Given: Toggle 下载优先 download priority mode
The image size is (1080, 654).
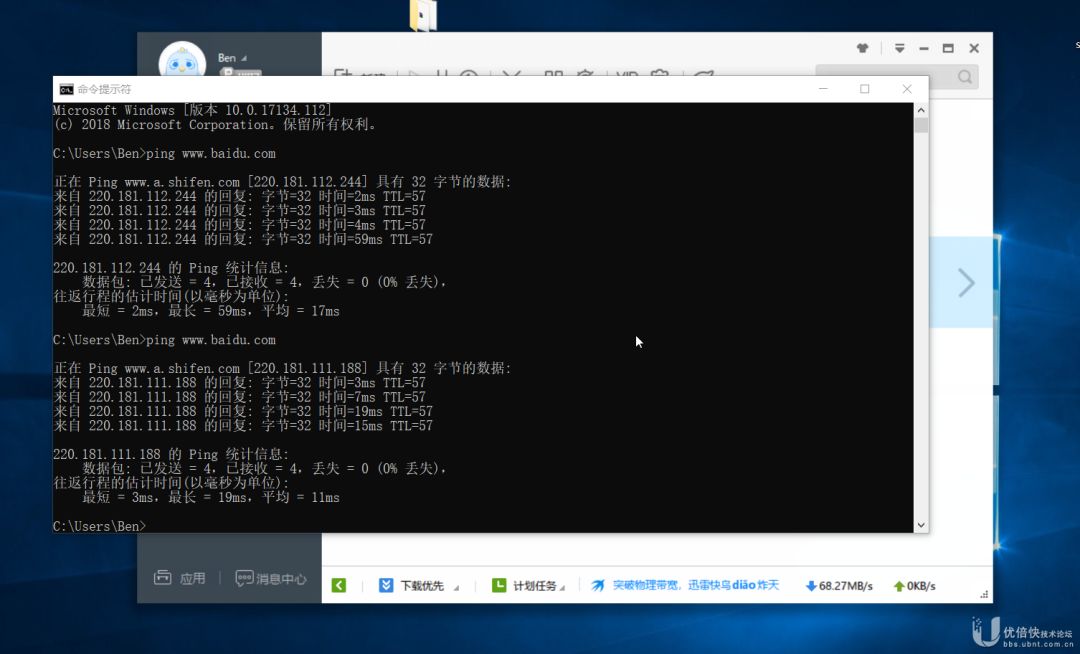Looking at the screenshot, I should pyautogui.click(x=411, y=585).
